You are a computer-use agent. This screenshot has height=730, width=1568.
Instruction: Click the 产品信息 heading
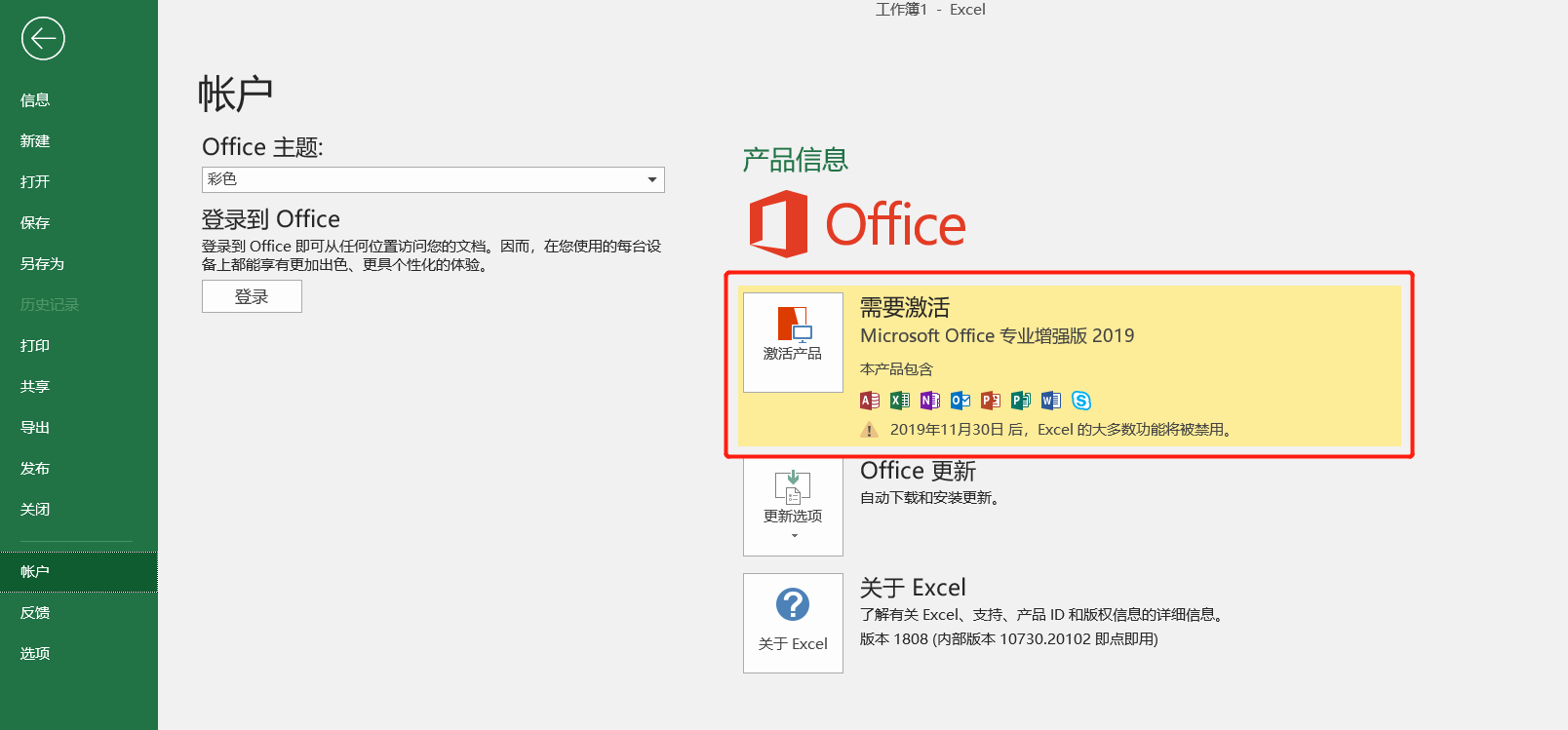pos(796,160)
